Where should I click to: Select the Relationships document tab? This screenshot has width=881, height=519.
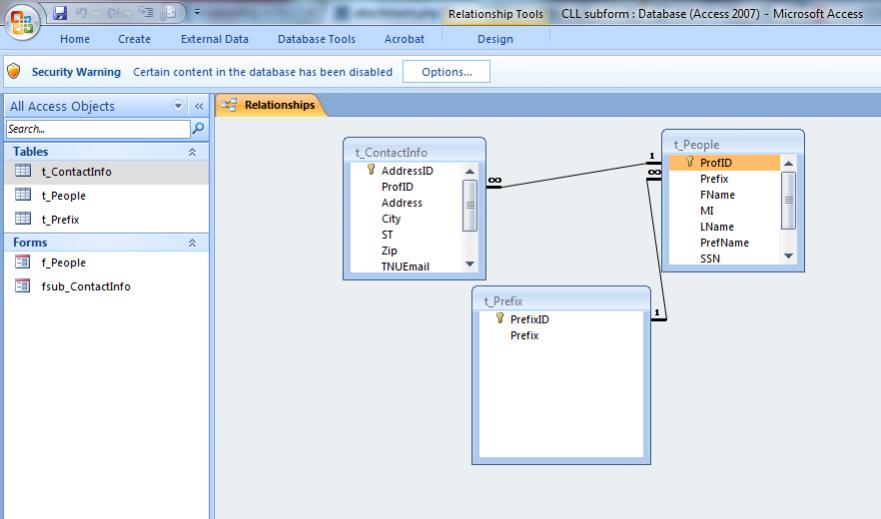pos(270,105)
